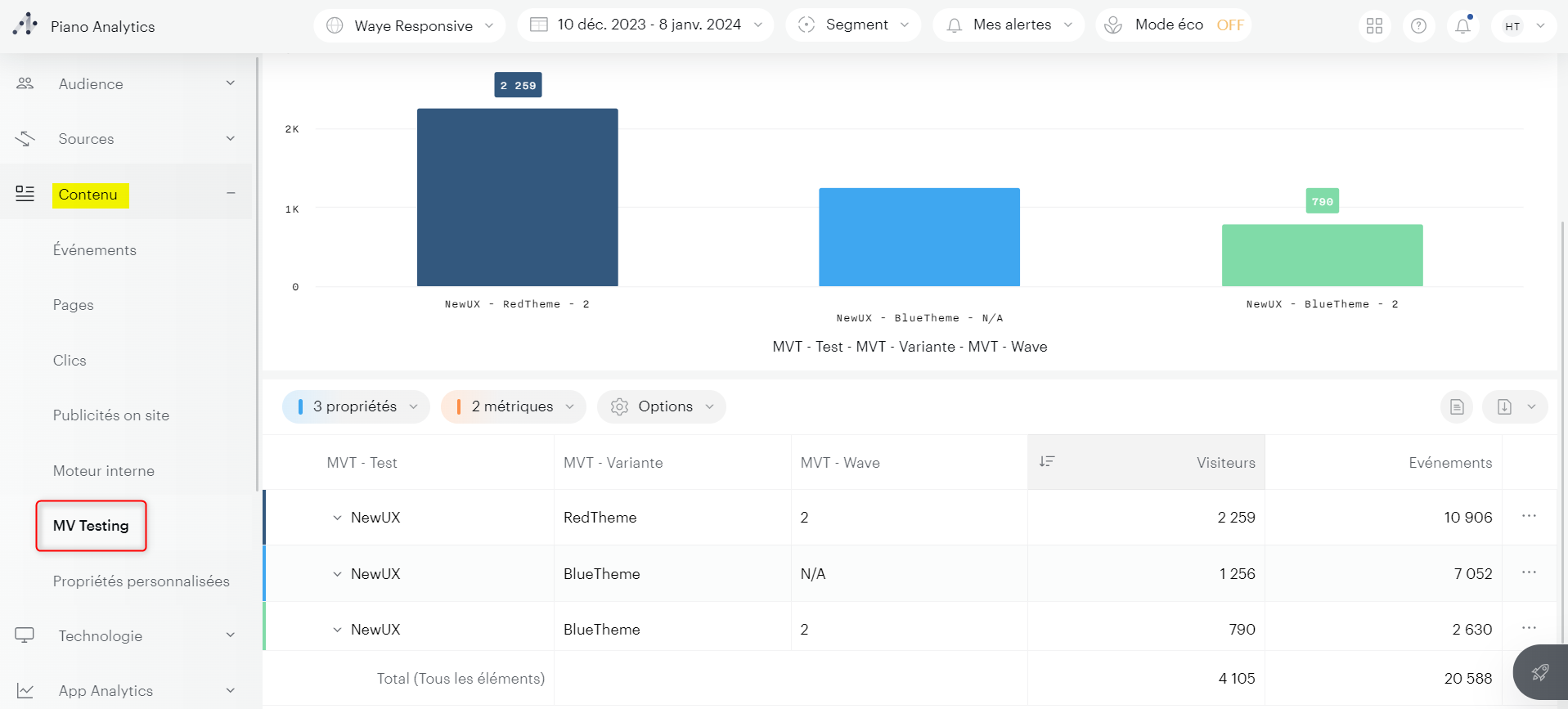Open the notifications bell icon
This screenshot has height=709, width=1568.
(1462, 26)
